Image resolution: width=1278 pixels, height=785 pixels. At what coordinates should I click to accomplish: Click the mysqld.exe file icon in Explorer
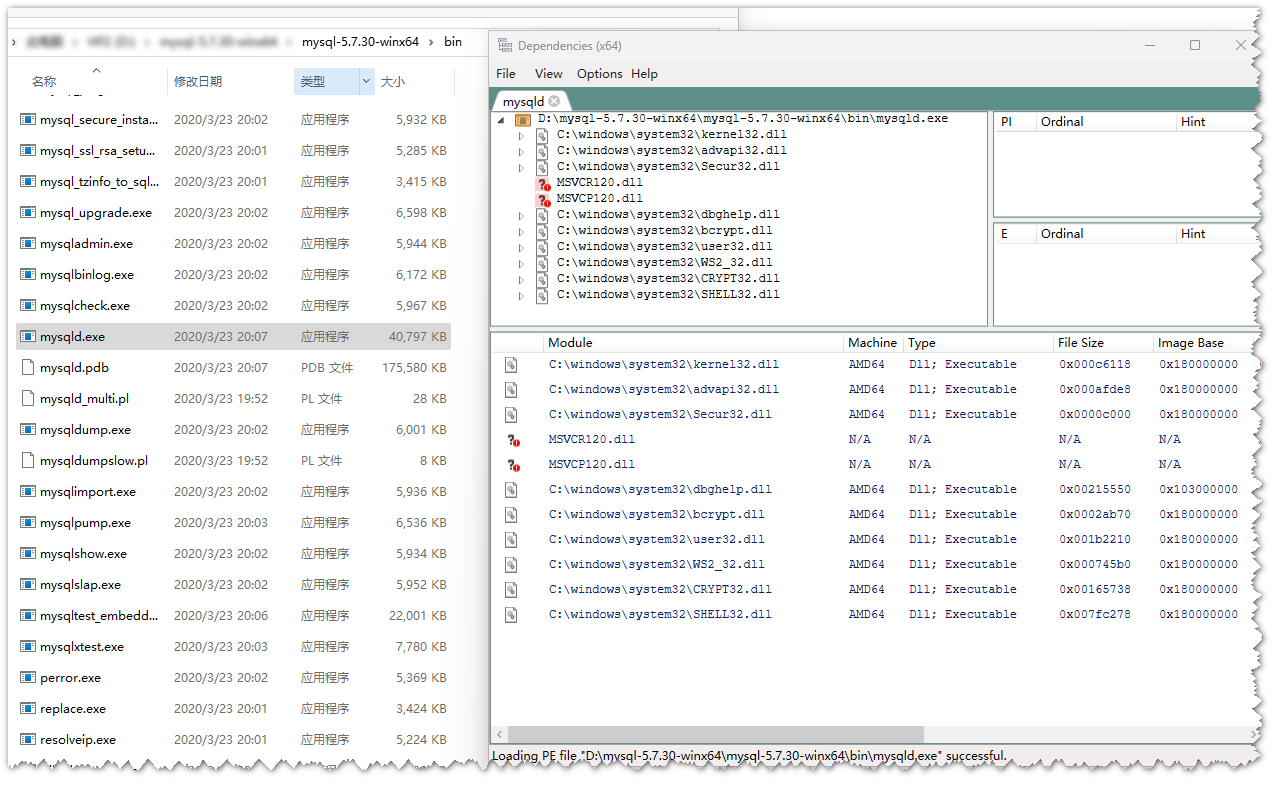[x=28, y=337]
